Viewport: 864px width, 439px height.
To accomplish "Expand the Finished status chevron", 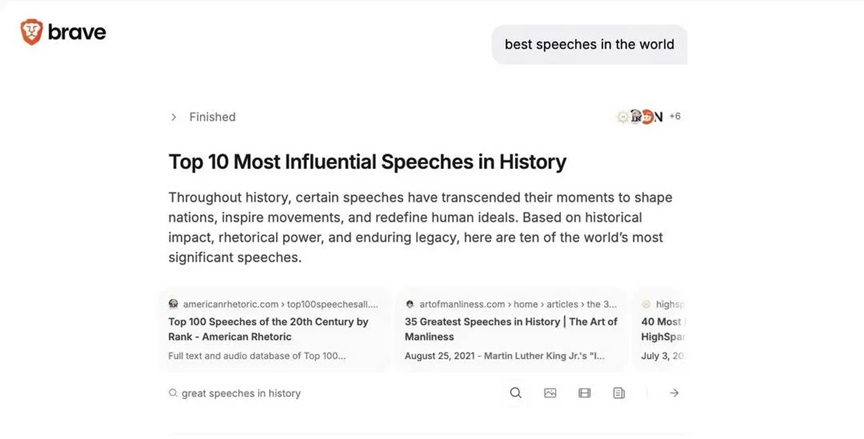I will coord(174,117).
